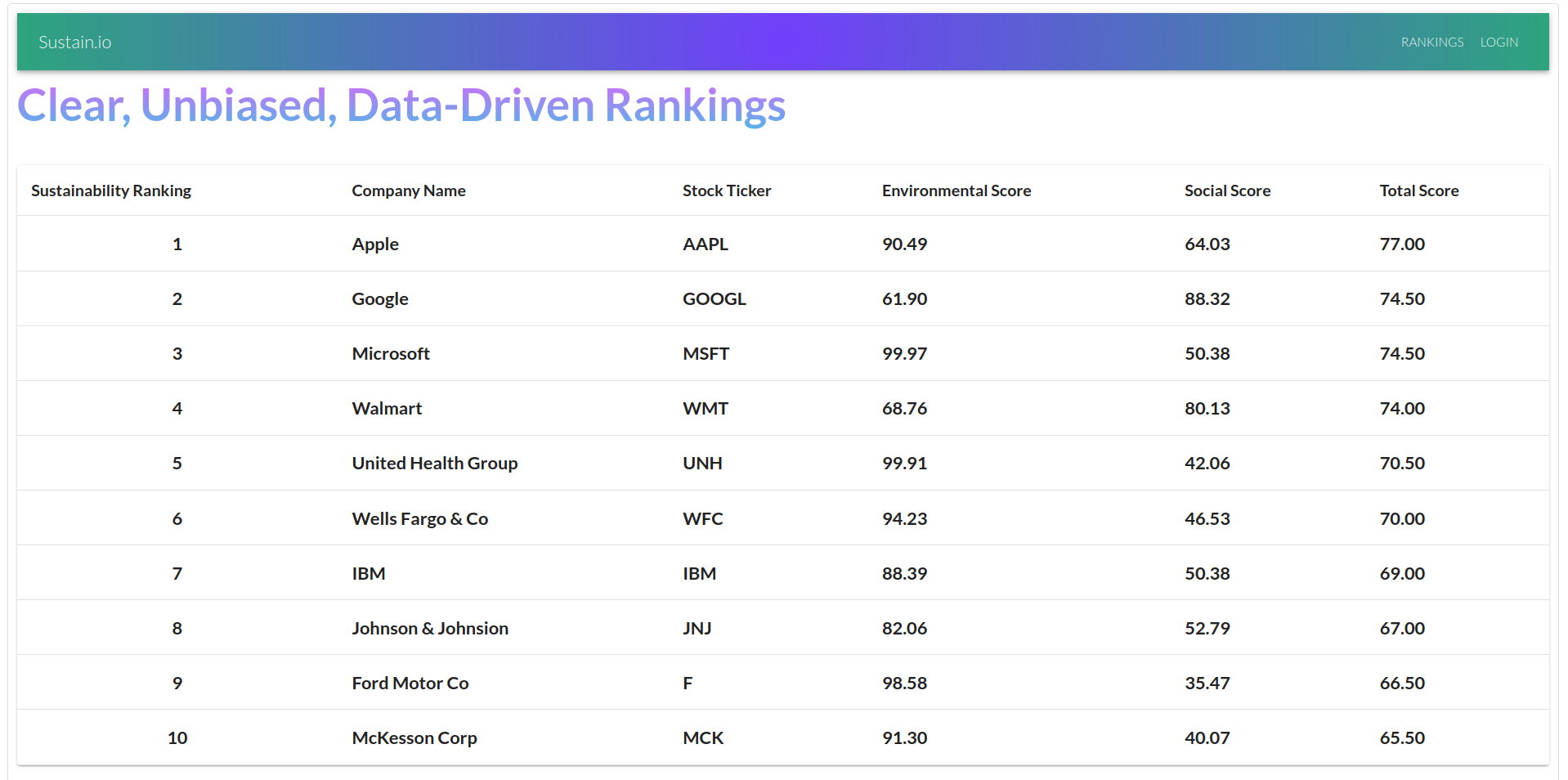Select the Apple company name cell
The image size is (1568, 780).
pos(375,244)
